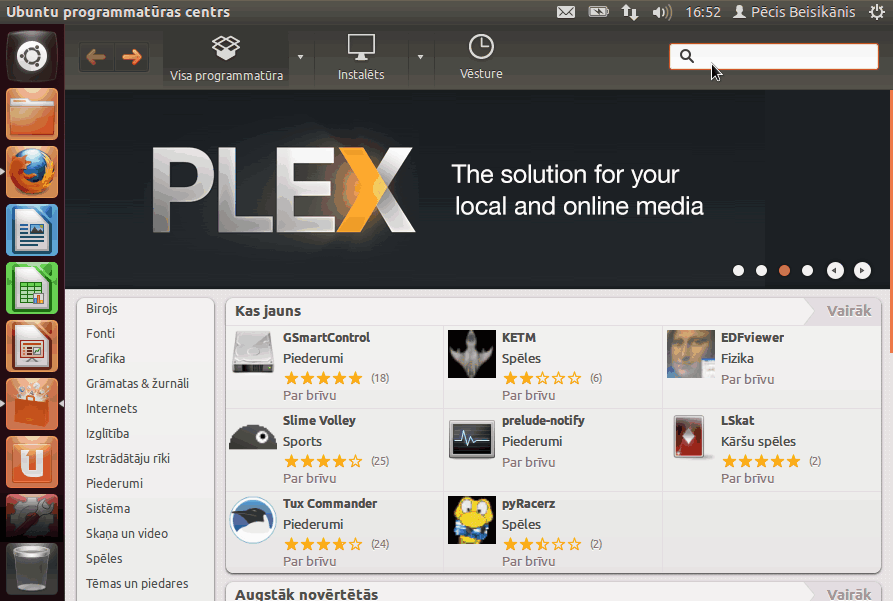
Task: Open network indicator menu
Action: (630, 12)
